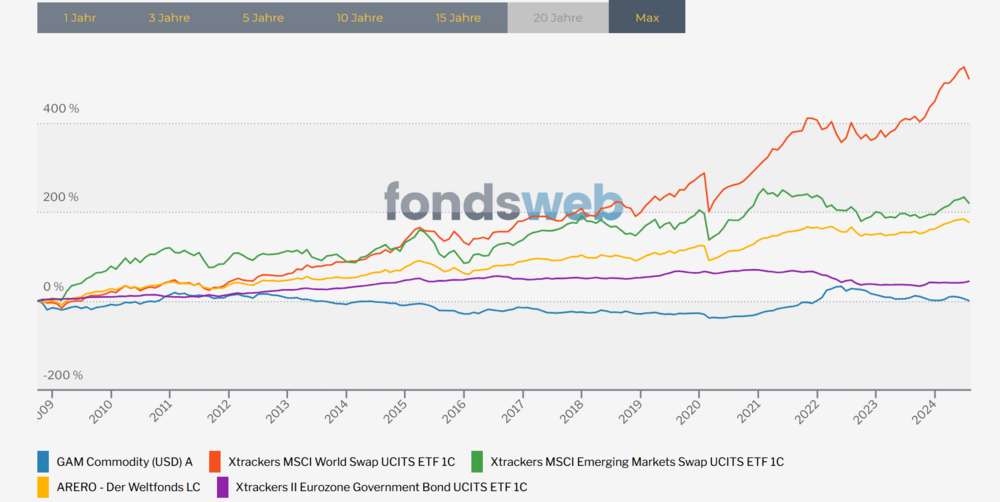The width and height of the screenshot is (1000, 502).
Task: Hide Xtrackers II Eurozone Government Bond label
Action: click(381, 486)
